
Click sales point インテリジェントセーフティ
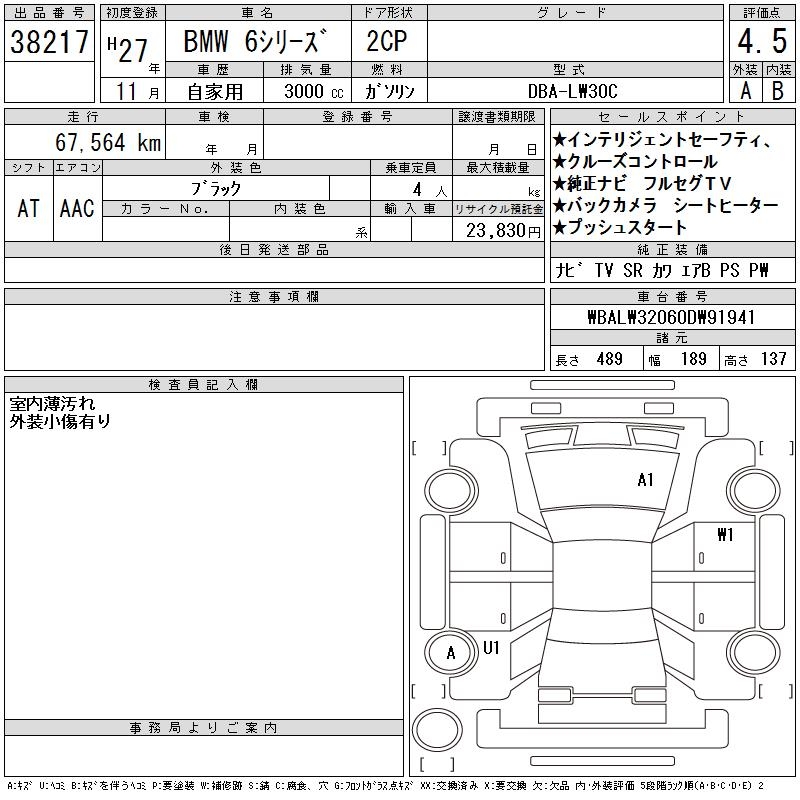tap(661, 139)
